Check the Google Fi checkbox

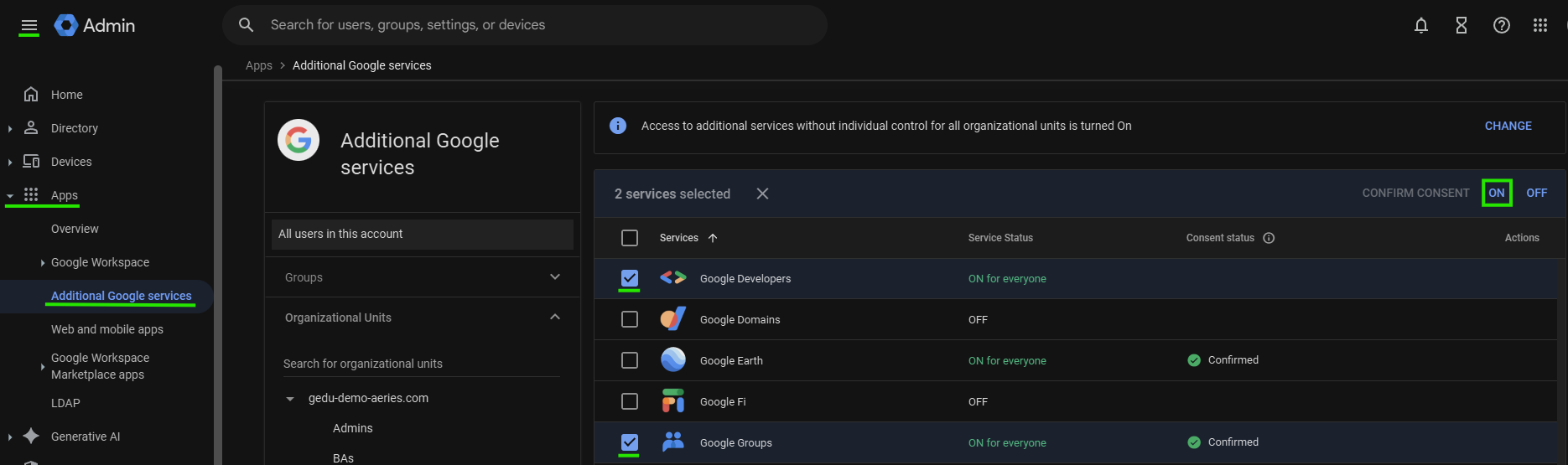(x=630, y=401)
